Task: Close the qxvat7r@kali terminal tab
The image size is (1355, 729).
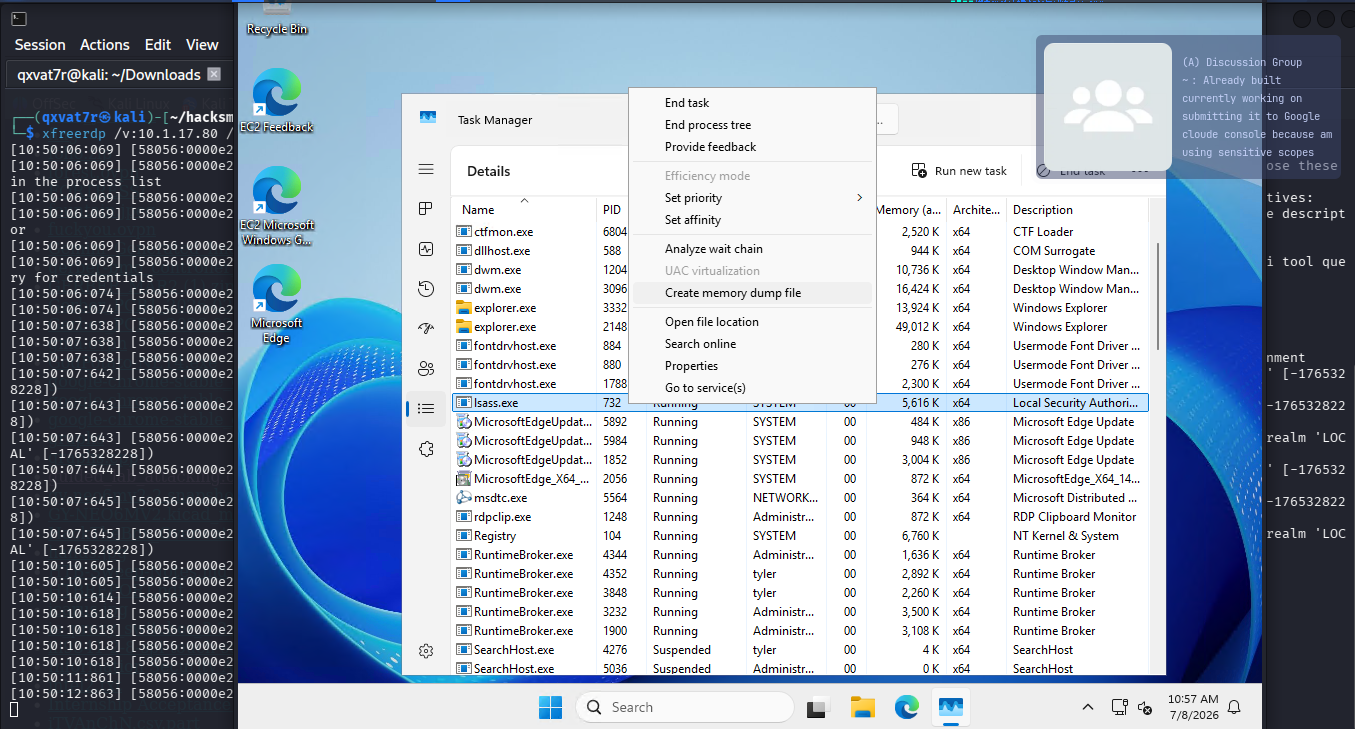Action: [214, 74]
